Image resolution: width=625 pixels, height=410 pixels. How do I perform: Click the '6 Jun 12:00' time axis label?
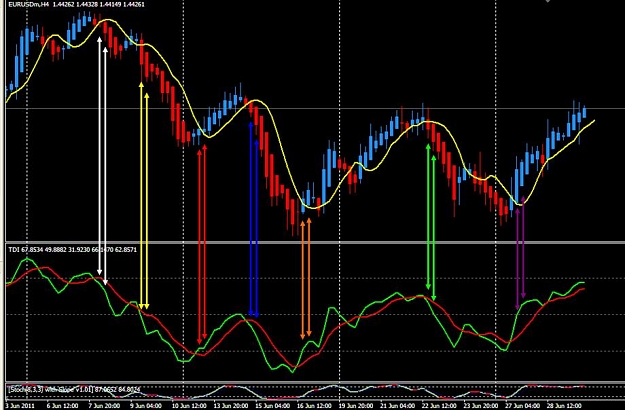pyautogui.click(x=62, y=406)
